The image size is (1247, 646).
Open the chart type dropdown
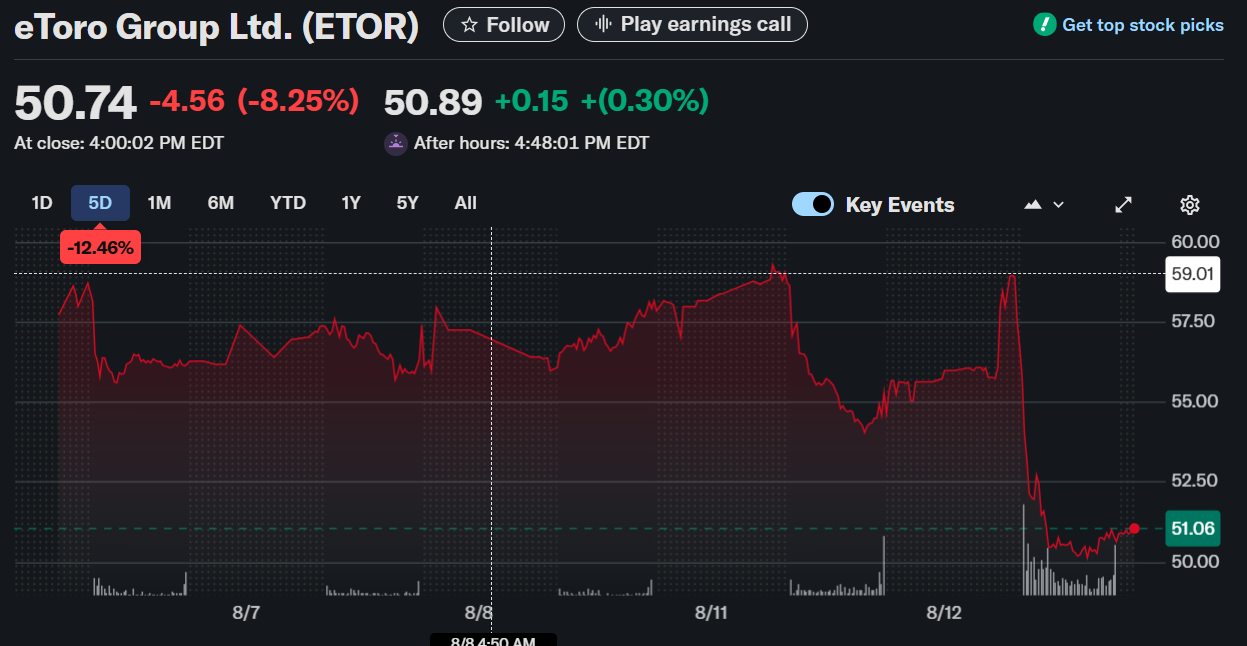(x=1044, y=205)
